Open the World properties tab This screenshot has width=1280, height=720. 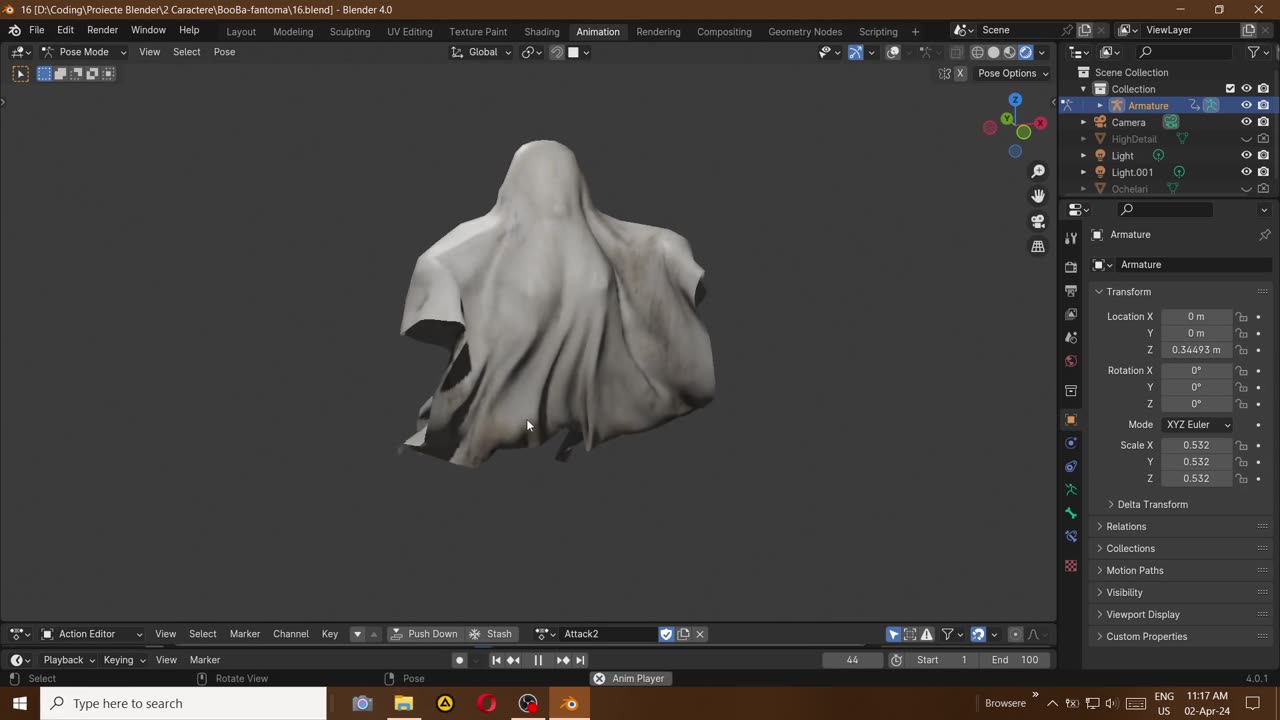pyautogui.click(x=1071, y=361)
